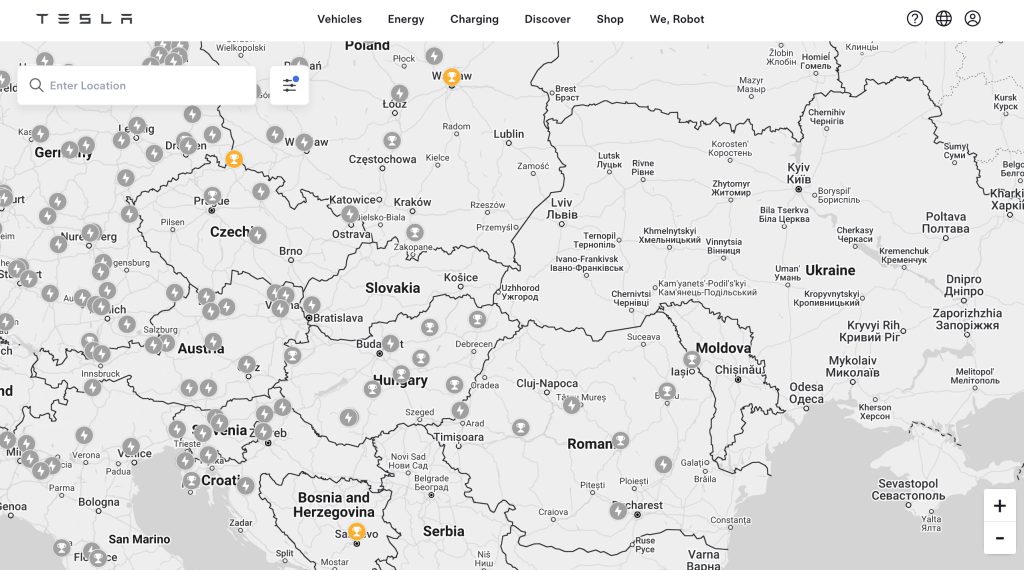Select the supercharger marker near Verona
The image size is (1024, 570).
(84, 435)
